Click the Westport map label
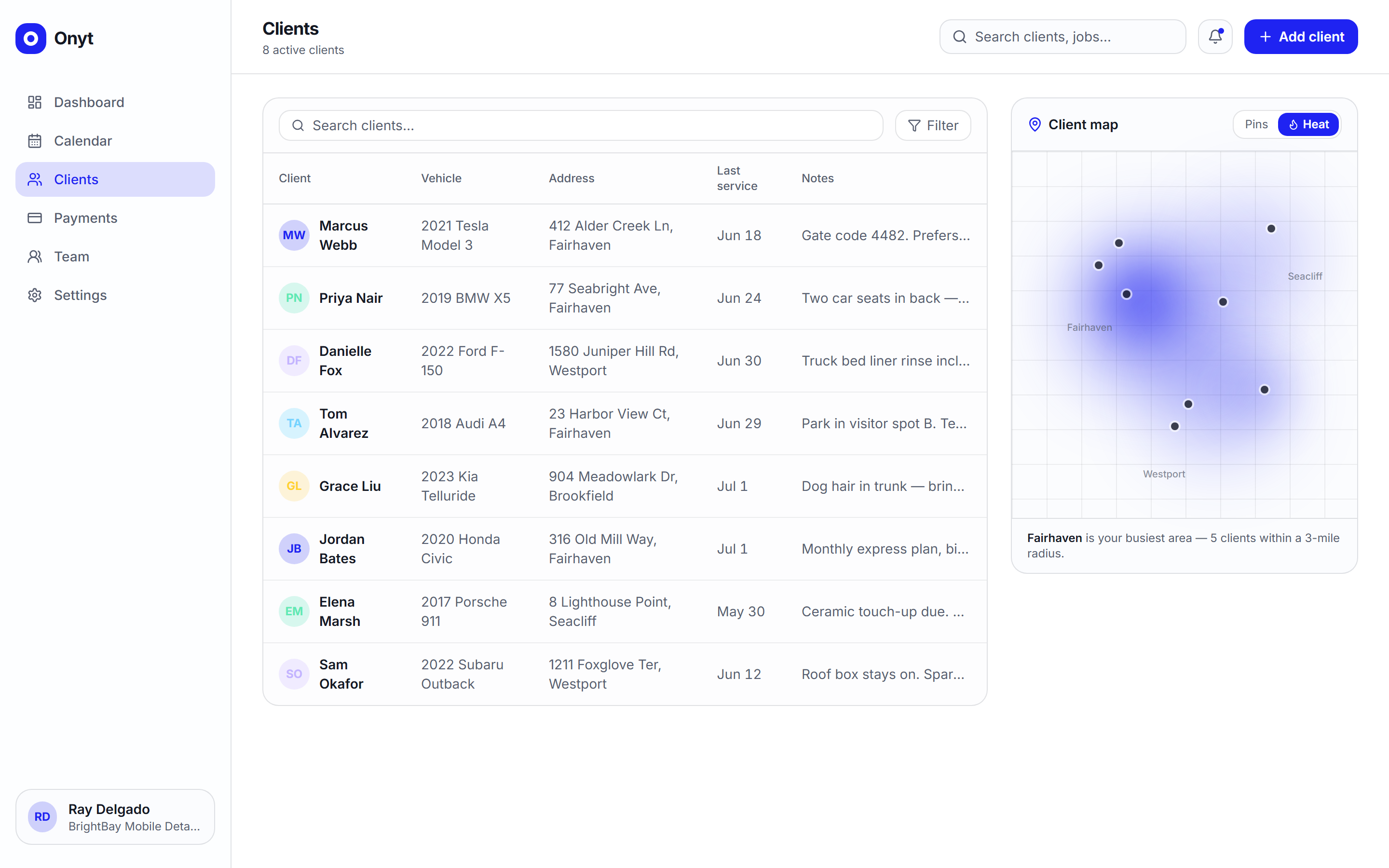The image size is (1389, 868). (x=1163, y=474)
